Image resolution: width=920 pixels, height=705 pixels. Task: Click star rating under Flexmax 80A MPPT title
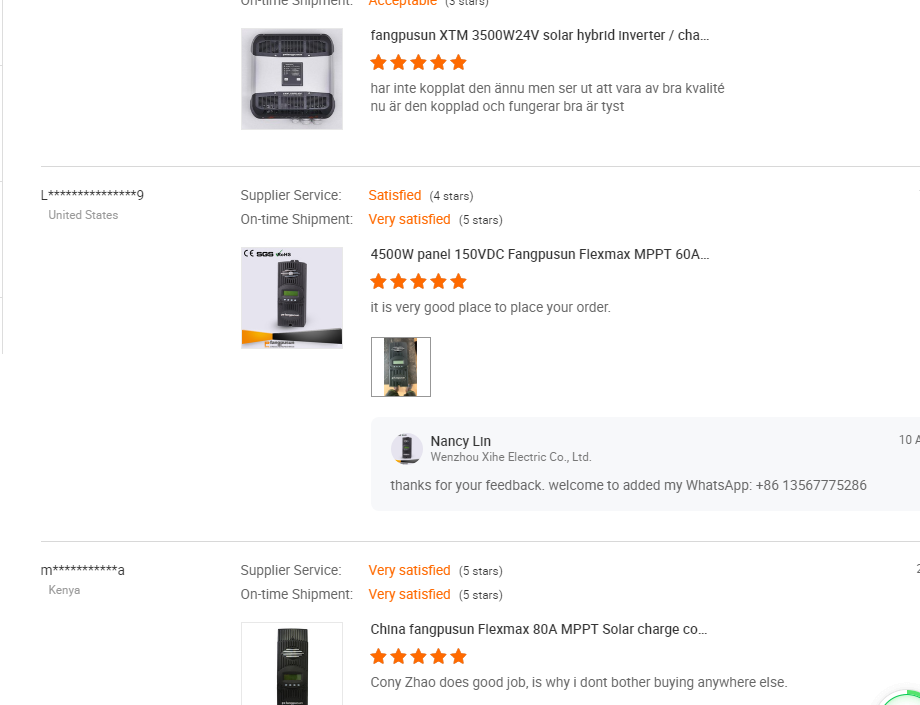pyautogui.click(x=418, y=656)
